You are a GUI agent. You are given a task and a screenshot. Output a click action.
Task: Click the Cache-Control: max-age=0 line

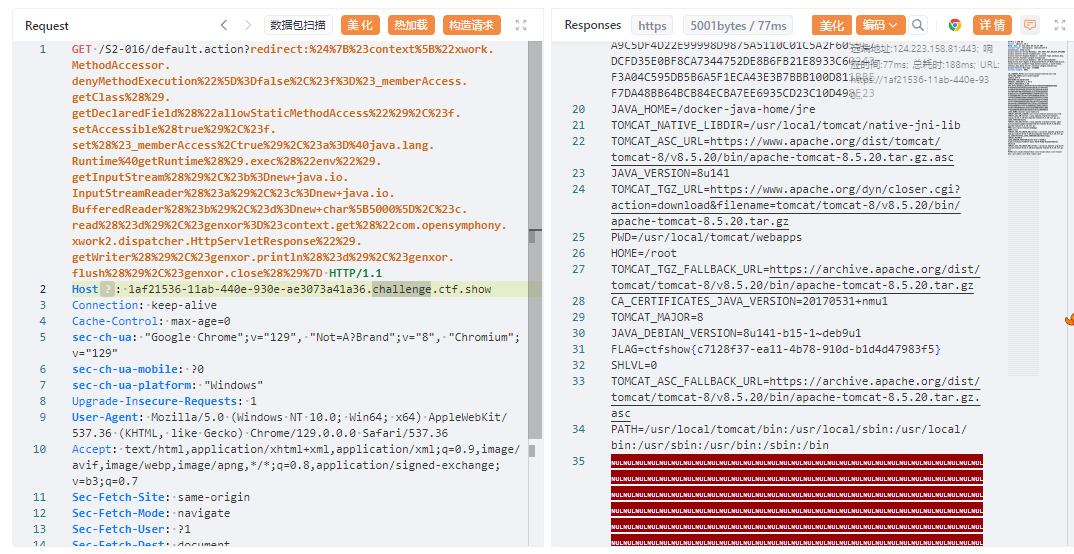(151, 321)
